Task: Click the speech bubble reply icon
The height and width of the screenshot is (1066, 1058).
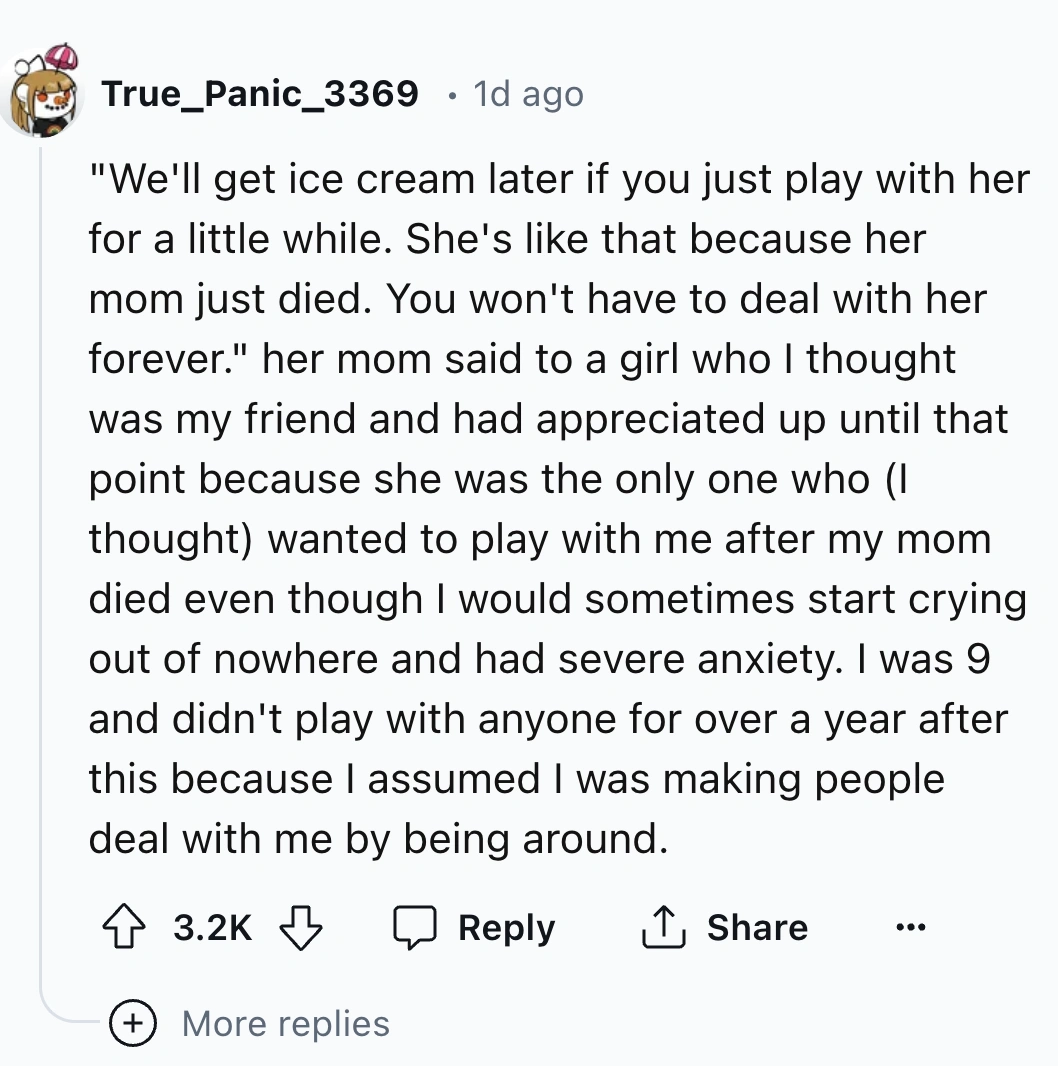Action: (x=413, y=927)
